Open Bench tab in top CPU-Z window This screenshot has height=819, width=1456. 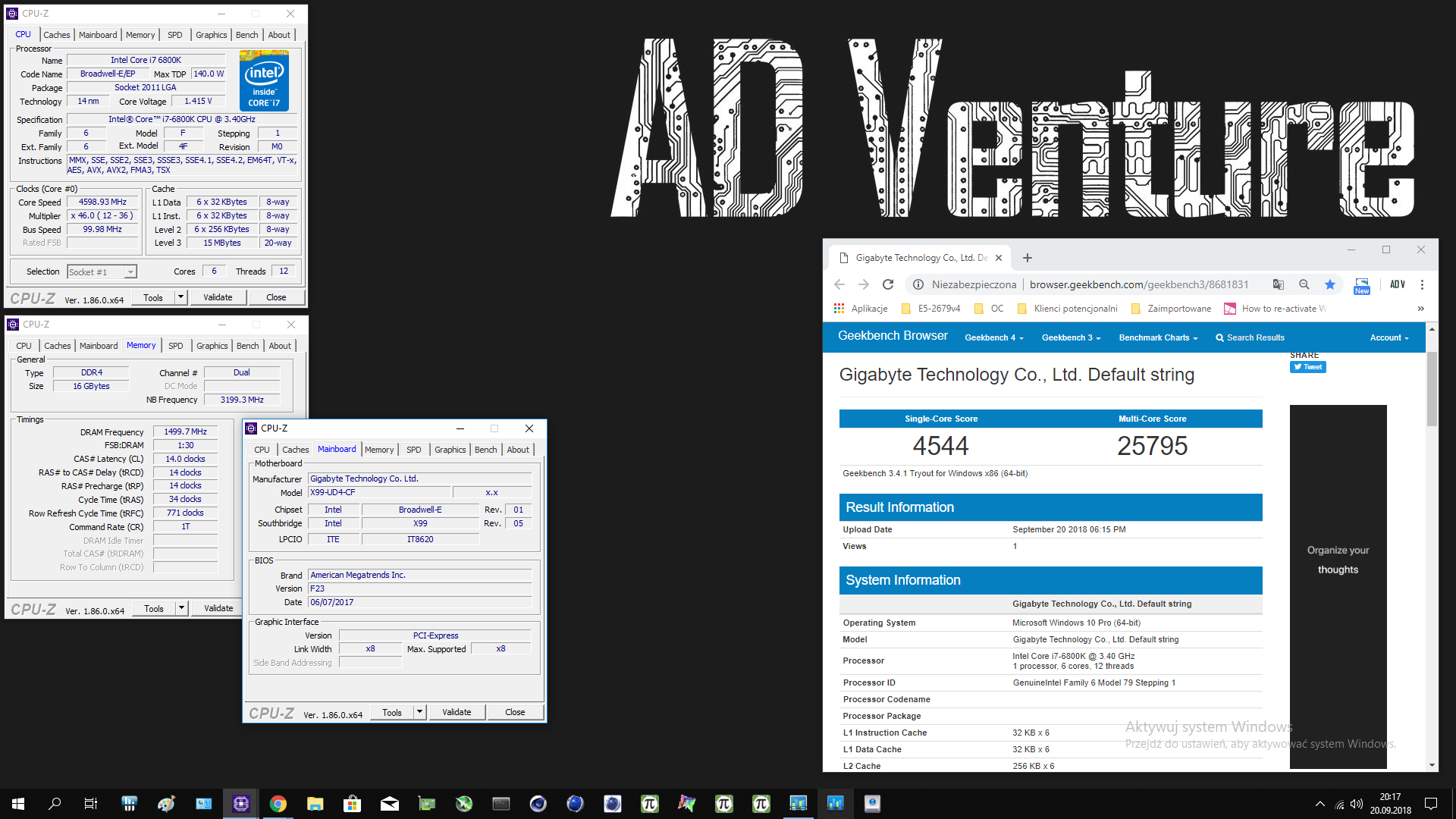[x=247, y=35]
